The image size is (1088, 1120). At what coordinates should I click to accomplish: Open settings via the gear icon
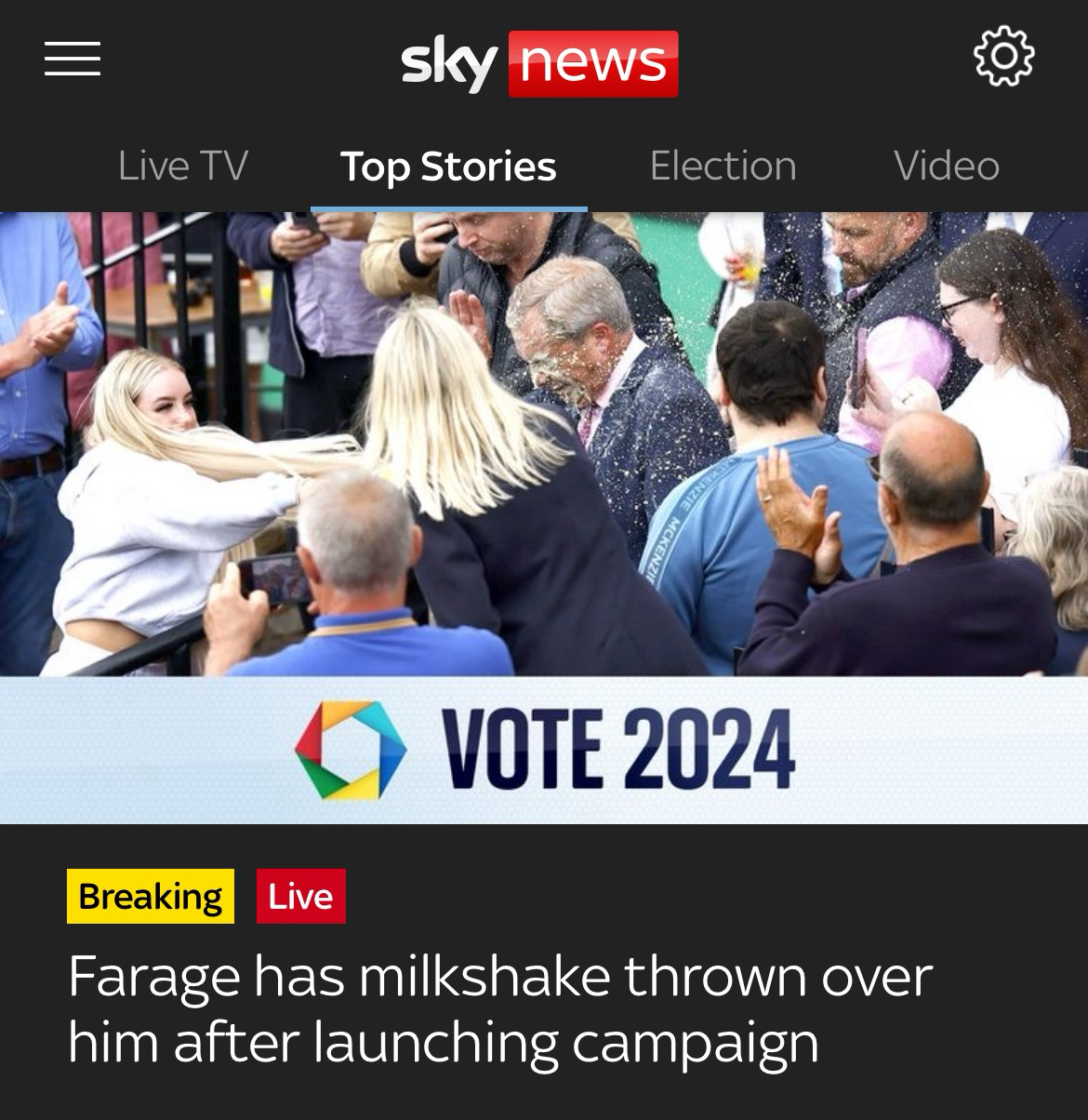click(x=1003, y=58)
